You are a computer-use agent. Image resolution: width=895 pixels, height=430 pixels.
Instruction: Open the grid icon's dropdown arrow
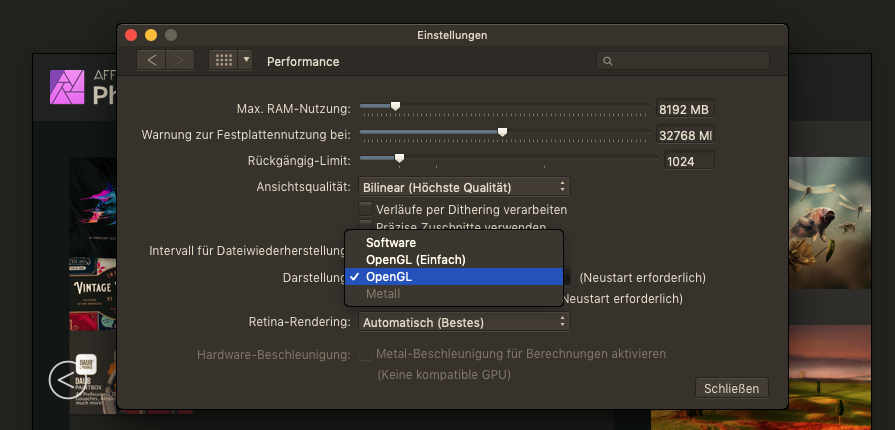point(246,60)
